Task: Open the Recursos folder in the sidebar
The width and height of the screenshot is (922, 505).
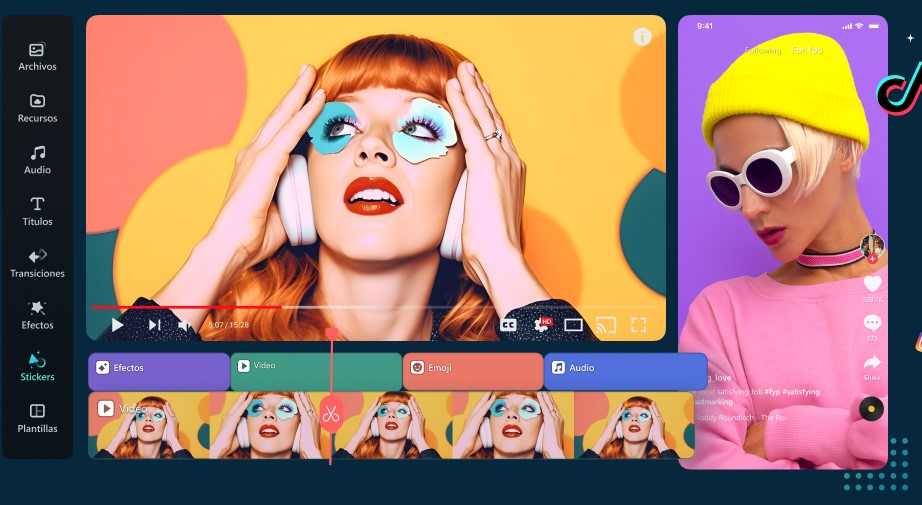Action: 37,108
